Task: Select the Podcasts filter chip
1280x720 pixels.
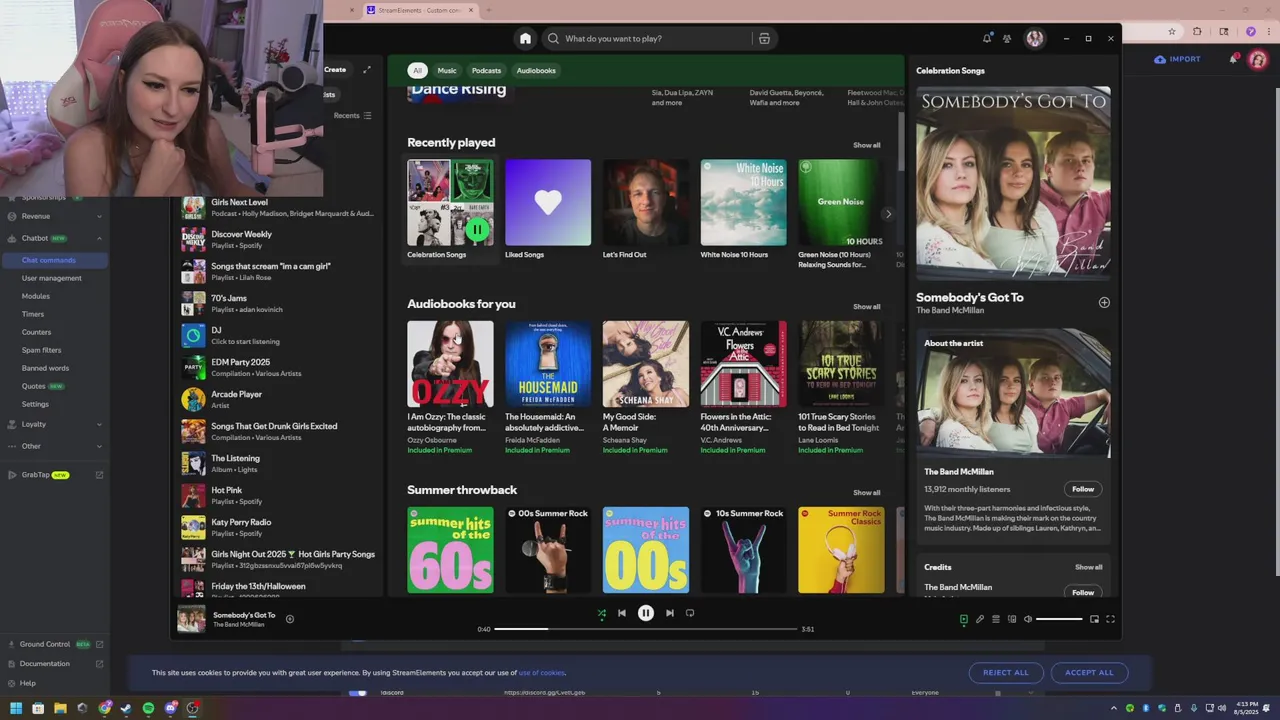Action: pyautogui.click(x=486, y=70)
